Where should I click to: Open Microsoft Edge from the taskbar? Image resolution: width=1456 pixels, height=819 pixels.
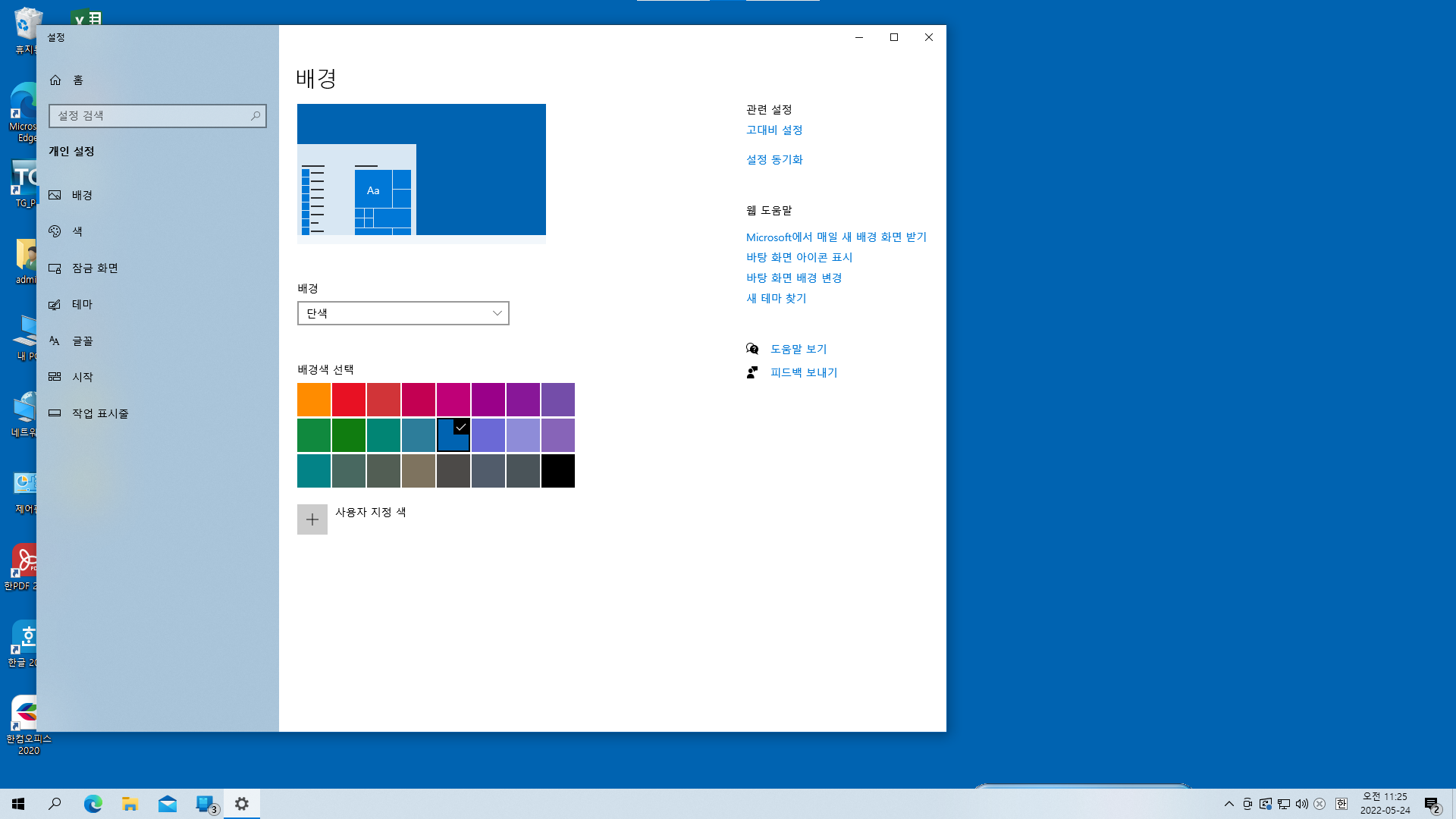pyautogui.click(x=93, y=804)
